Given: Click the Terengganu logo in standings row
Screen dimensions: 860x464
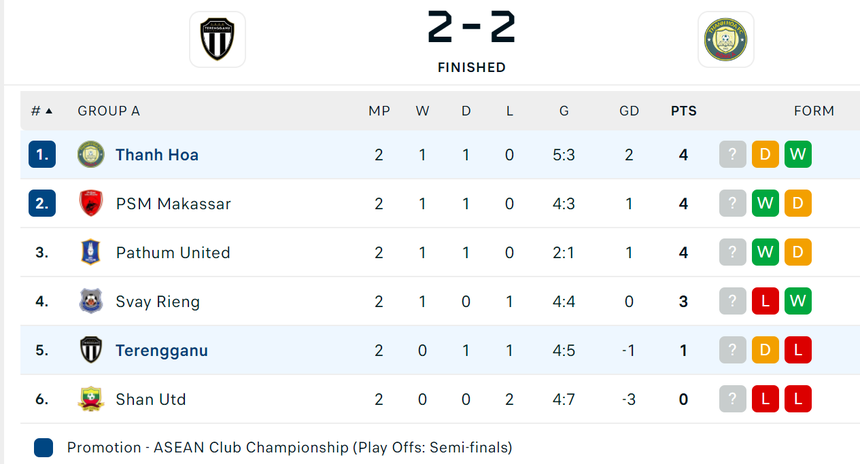Looking at the screenshot, I should [91, 351].
